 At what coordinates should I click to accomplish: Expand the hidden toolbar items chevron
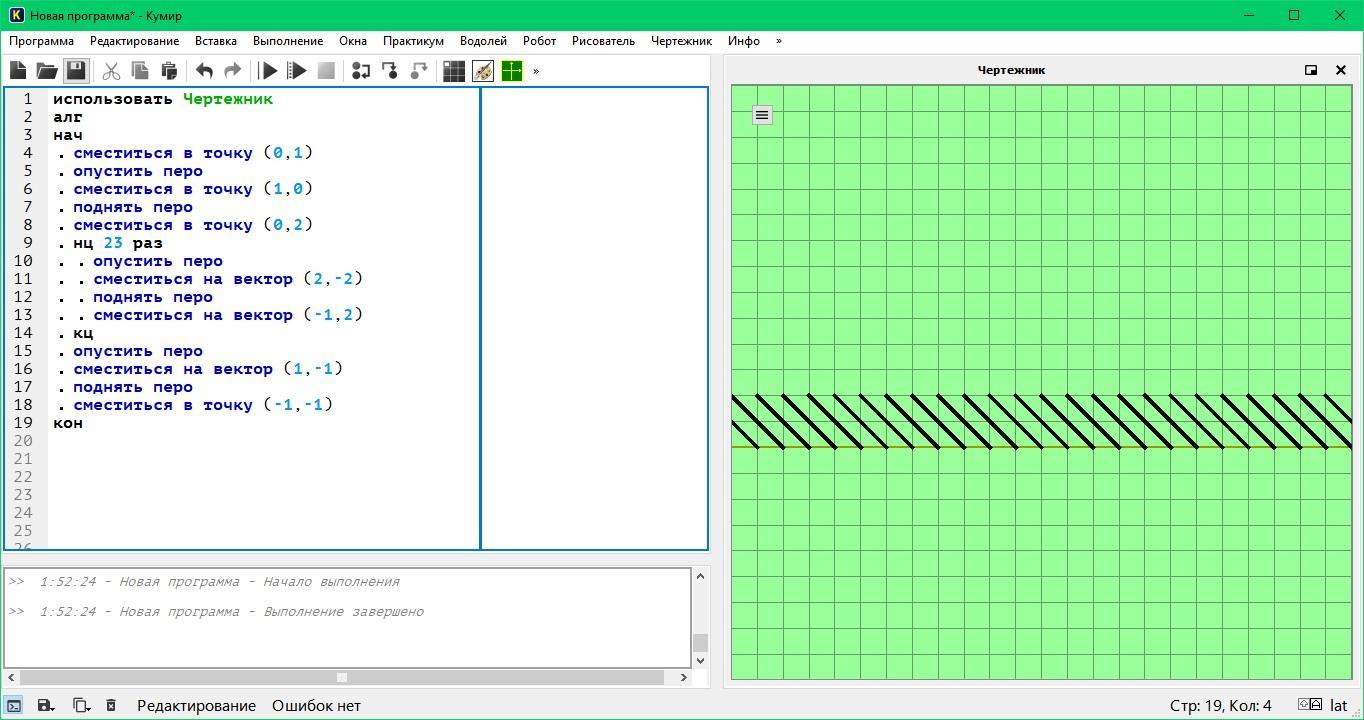[536, 71]
